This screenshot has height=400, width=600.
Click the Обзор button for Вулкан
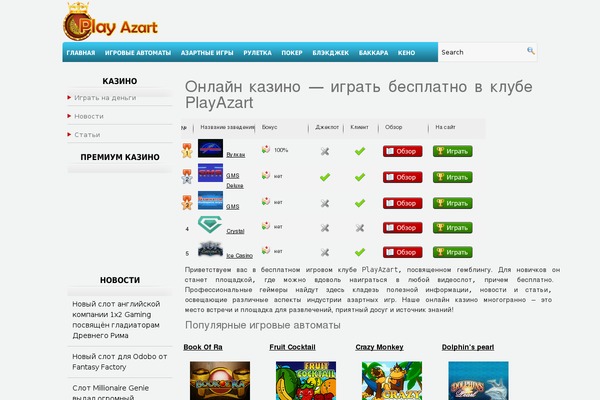tap(403, 151)
